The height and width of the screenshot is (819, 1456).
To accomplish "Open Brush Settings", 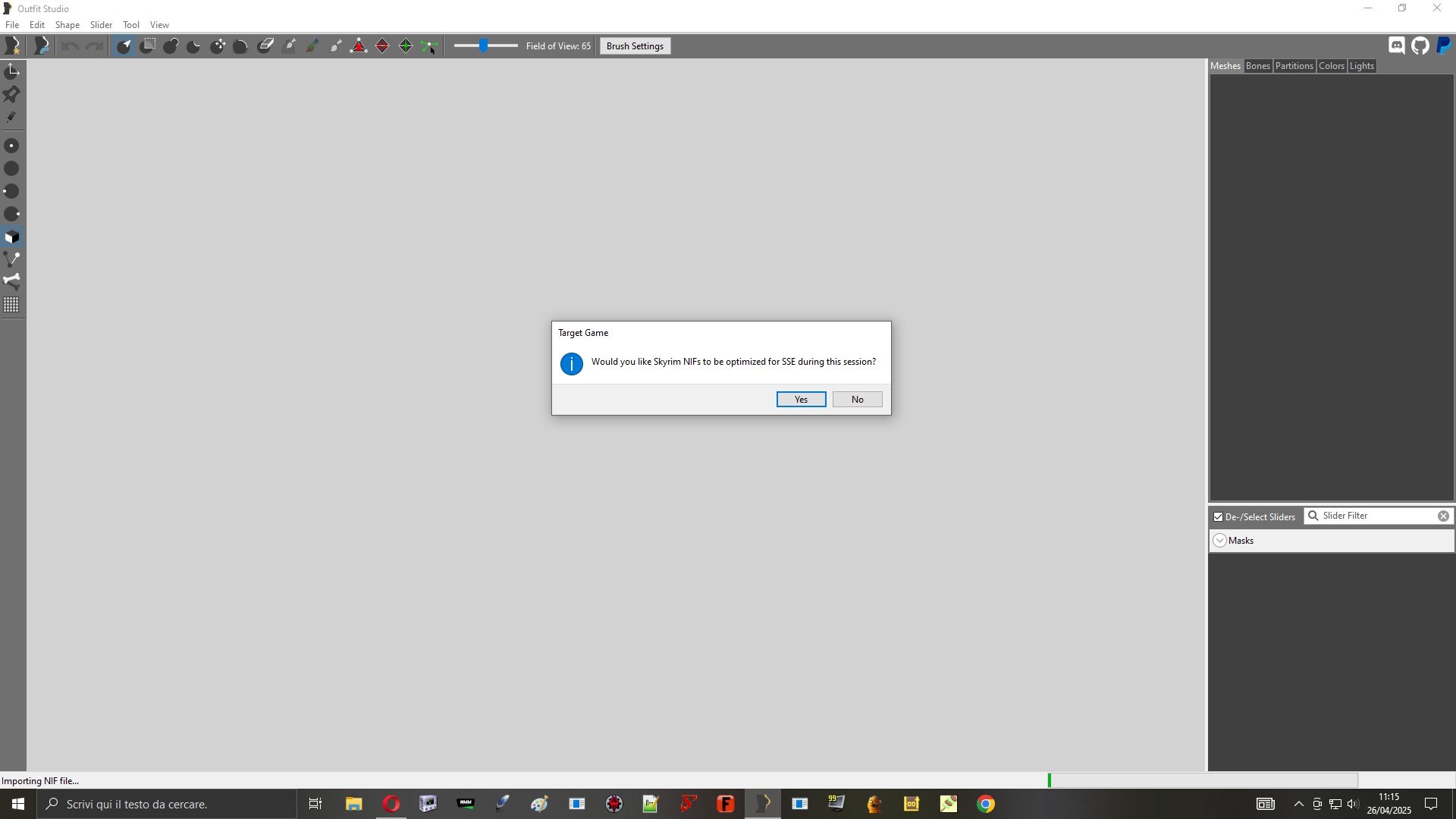I will [635, 46].
